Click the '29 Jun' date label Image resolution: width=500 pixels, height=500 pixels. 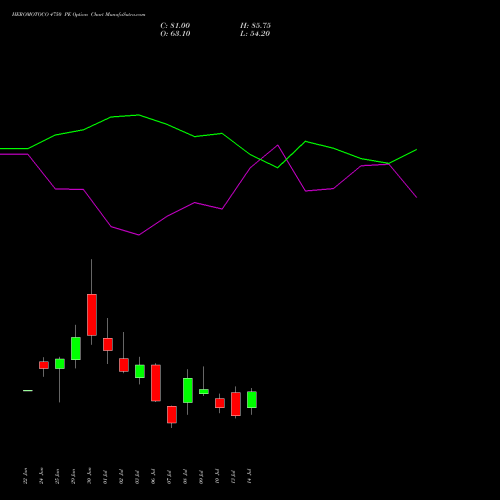73,476
